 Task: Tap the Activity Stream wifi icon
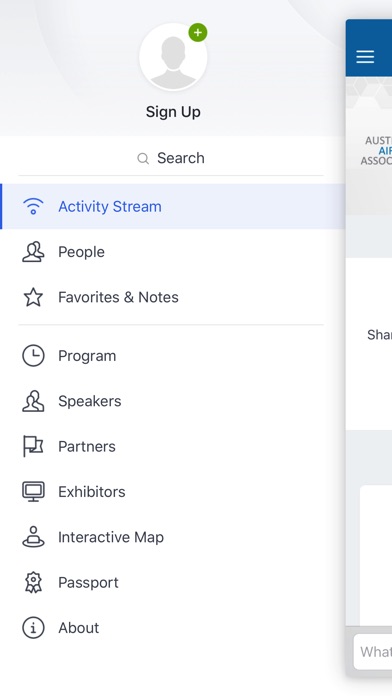coord(33,206)
